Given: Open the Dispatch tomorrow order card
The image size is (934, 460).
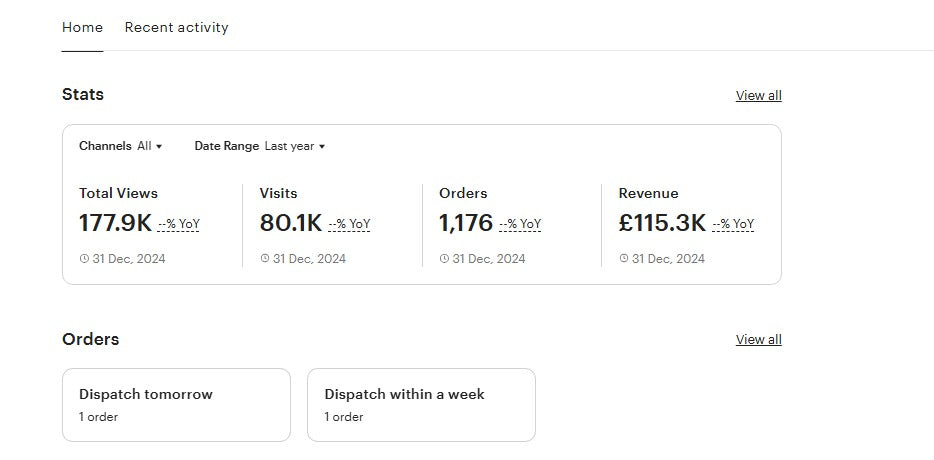Looking at the screenshot, I should 176,404.
